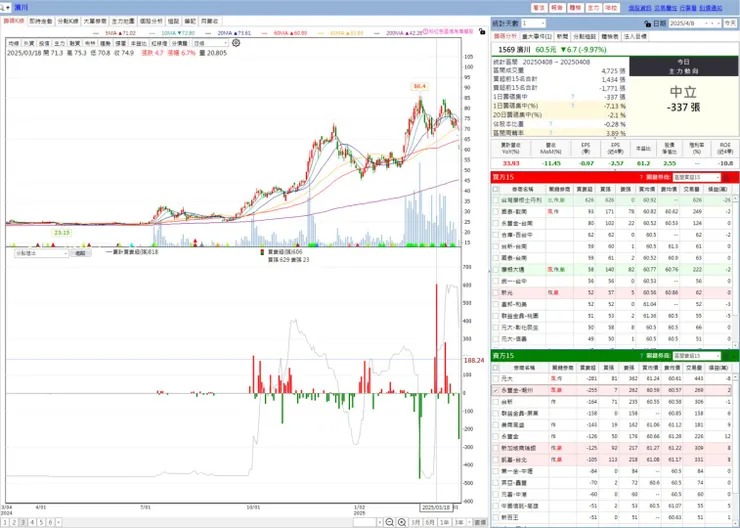Click the red icon in 買方15 header
The height and width of the screenshot is (528, 740).
(x=726, y=177)
